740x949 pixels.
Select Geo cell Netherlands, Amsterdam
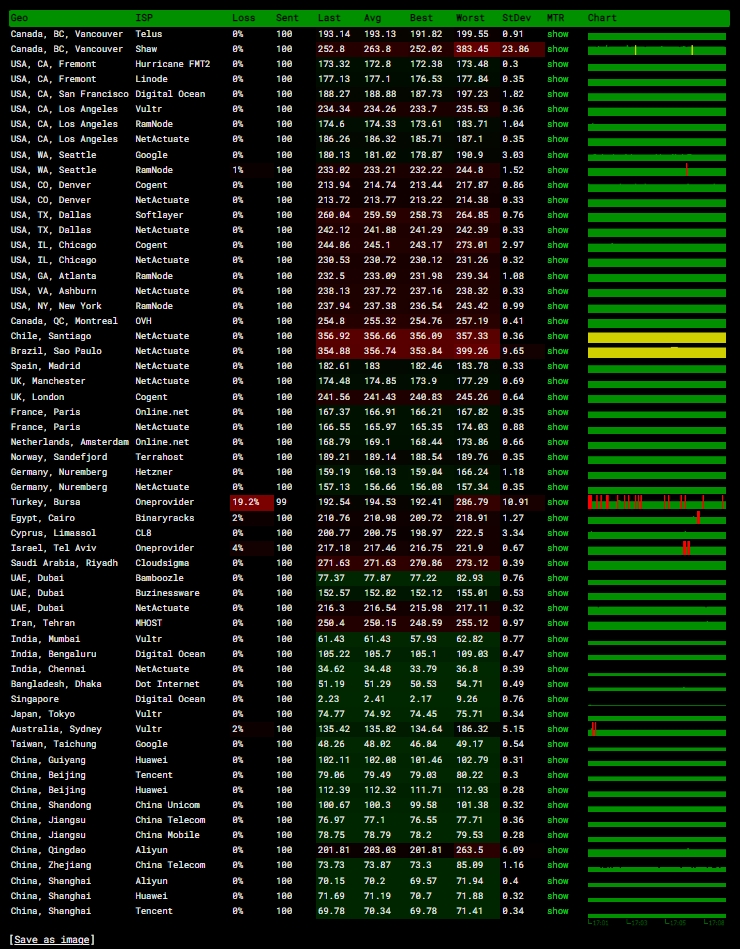click(70, 442)
